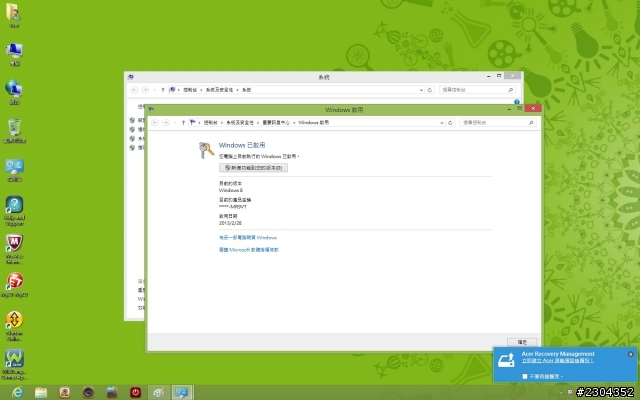Select 控制台 breadcrumb in System window
Viewport: 640px width, 400px height.
pyautogui.click(x=190, y=90)
